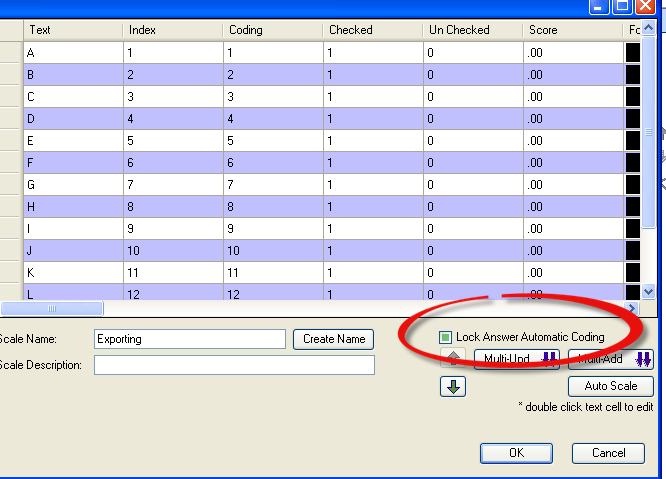Sort by the Text column header
The image size is (666, 479).
coord(73,30)
